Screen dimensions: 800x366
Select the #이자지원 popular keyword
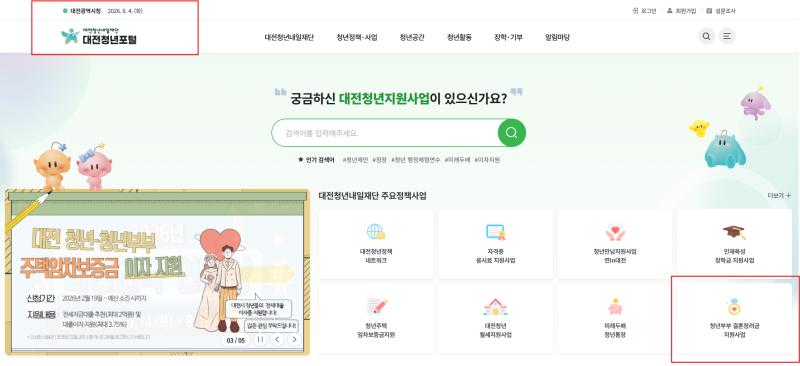[x=487, y=160]
